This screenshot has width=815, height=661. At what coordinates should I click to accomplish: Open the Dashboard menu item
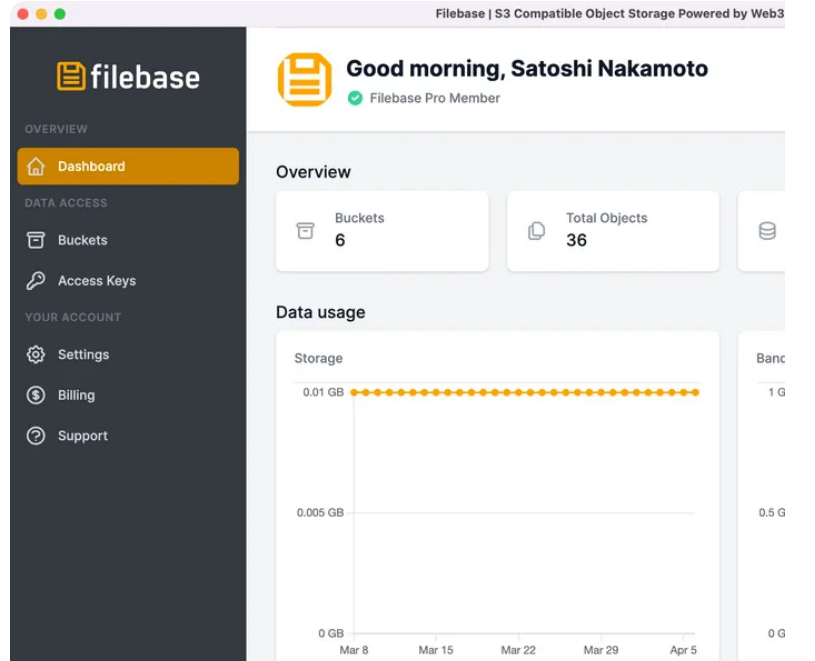tap(91, 167)
